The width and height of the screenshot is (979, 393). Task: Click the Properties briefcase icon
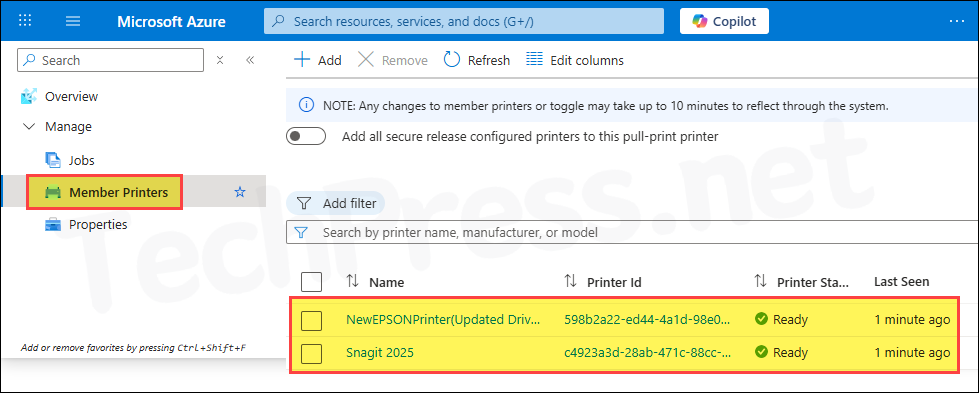tap(53, 224)
